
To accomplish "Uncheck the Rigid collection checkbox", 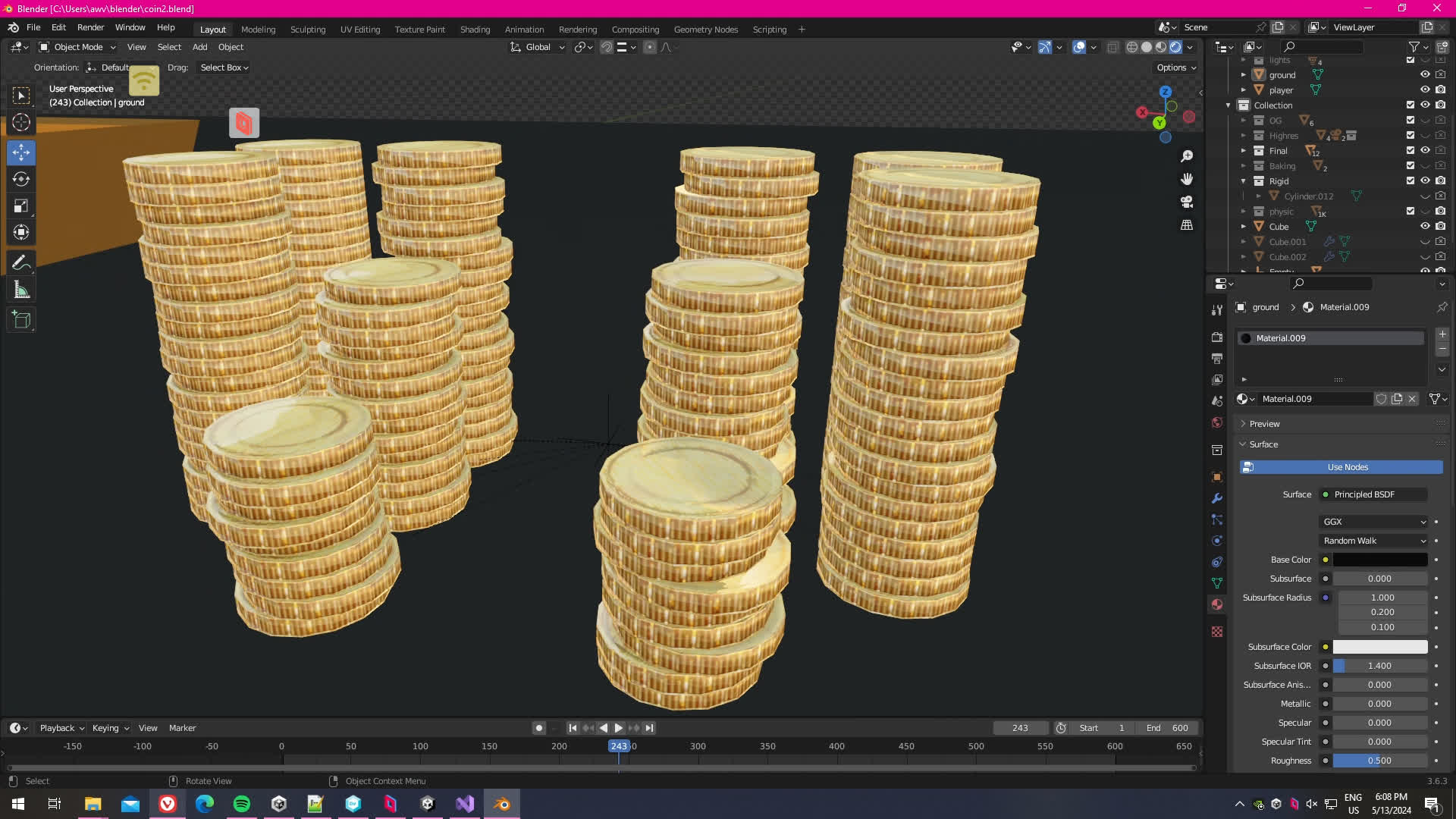I will [1410, 180].
